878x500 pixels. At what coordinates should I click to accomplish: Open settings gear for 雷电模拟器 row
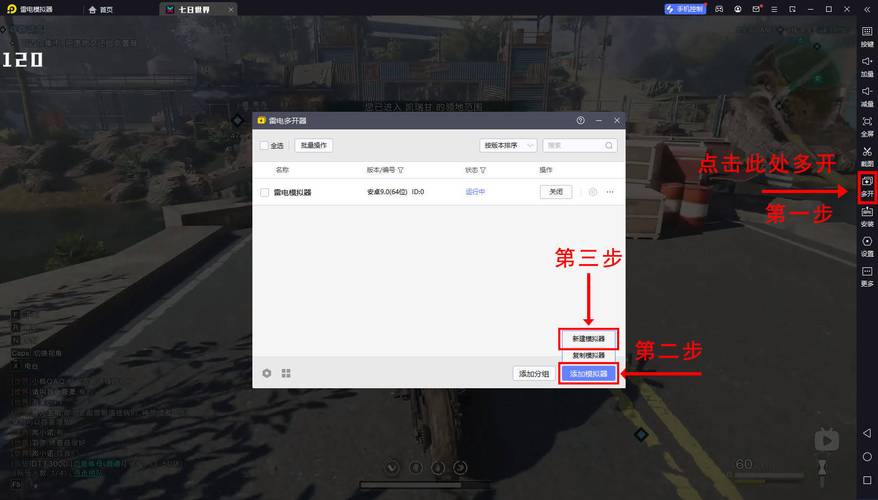pos(592,192)
